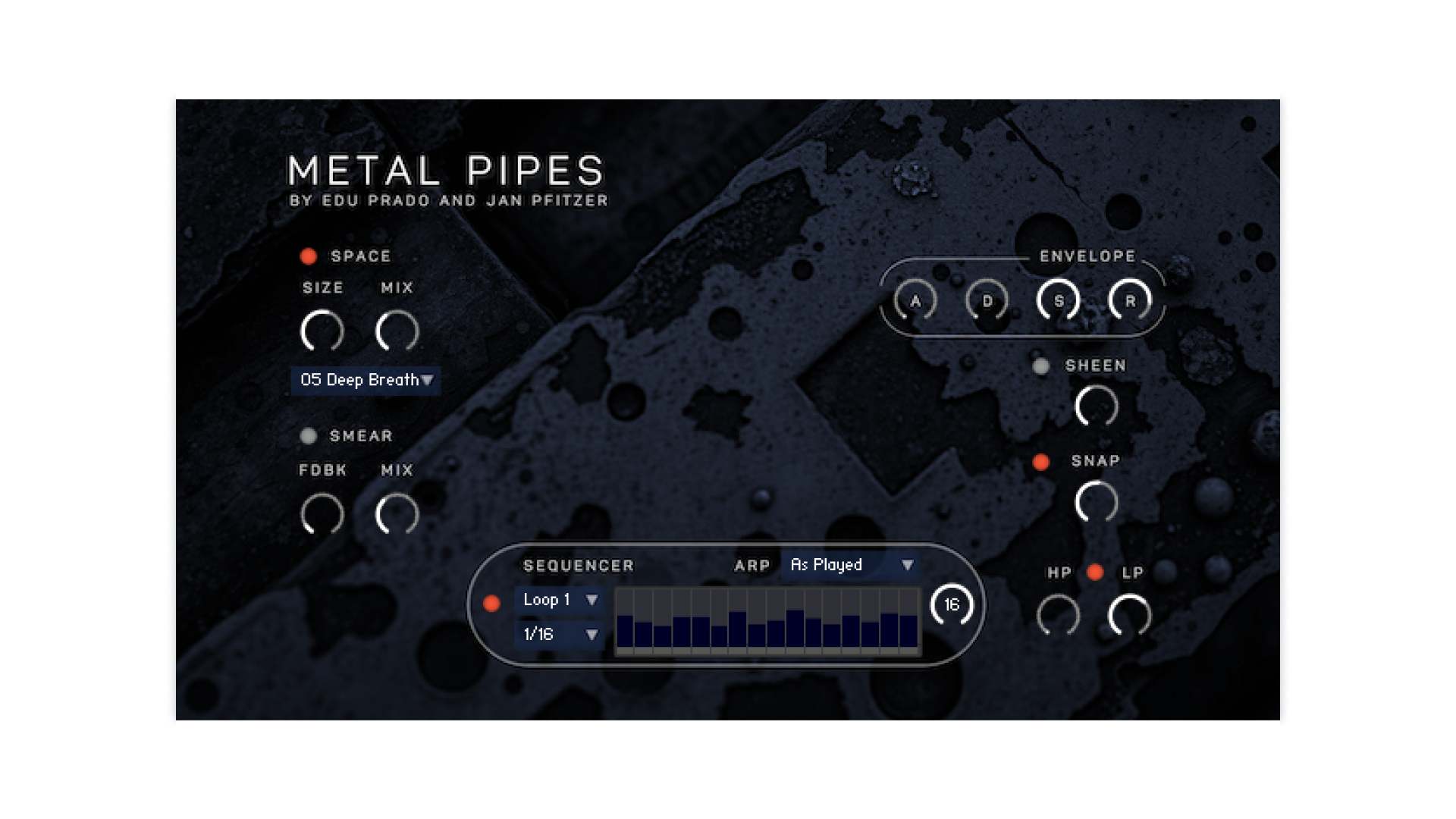The height and width of the screenshot is (819, 1456).
Task: Turn the SIZE knob in Space section
Action: [x=324, y=331]
